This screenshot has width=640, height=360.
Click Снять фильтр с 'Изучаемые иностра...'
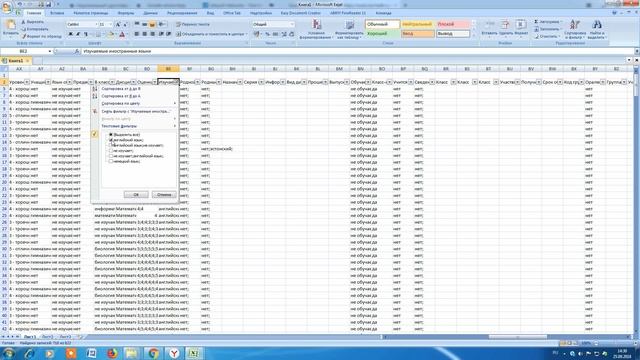point(135,111)
